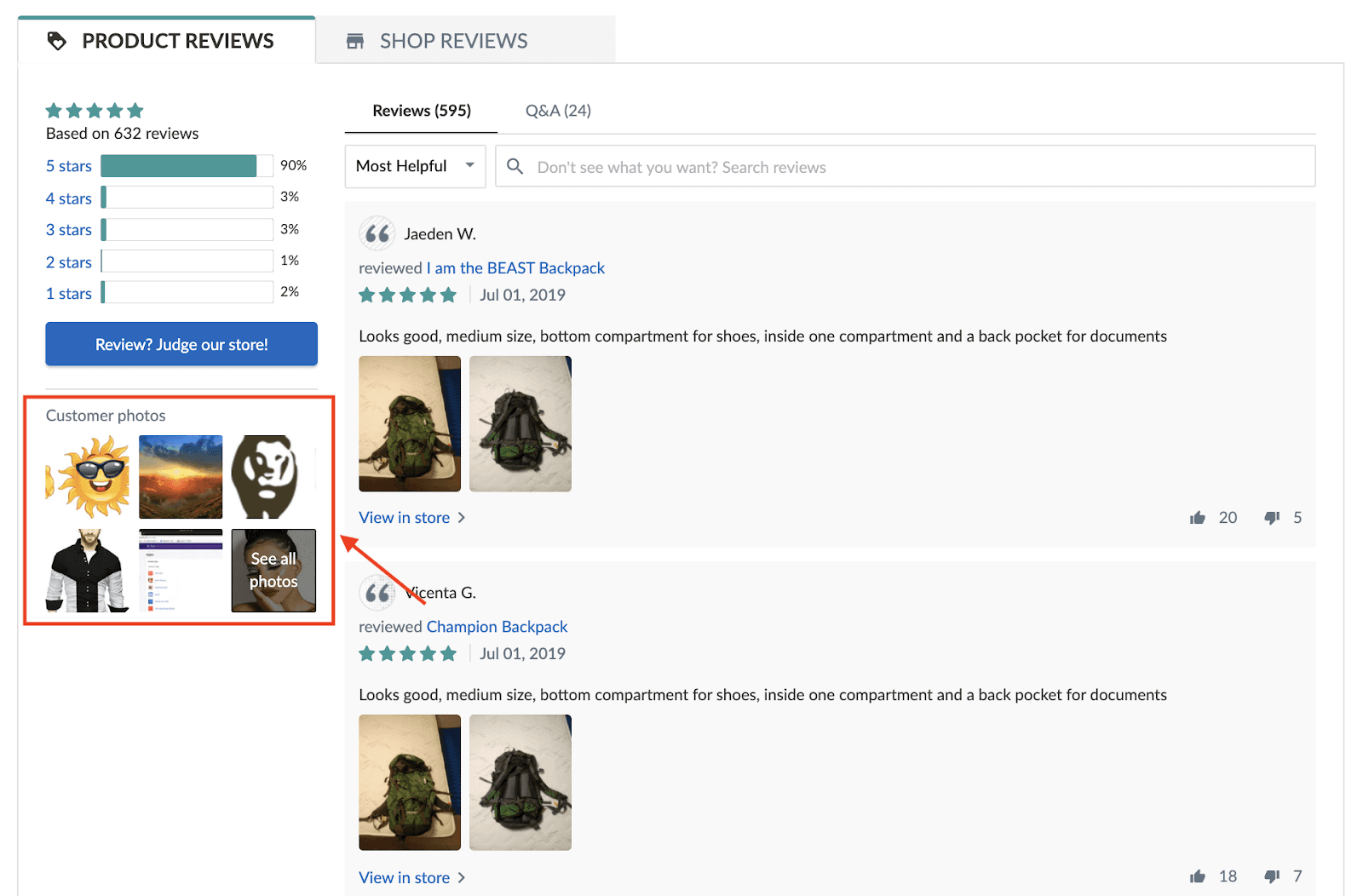Like Vicenta G.'s review with thumbs up
The height and width of the screenshot is (896, 1363).
(1198, 876)
